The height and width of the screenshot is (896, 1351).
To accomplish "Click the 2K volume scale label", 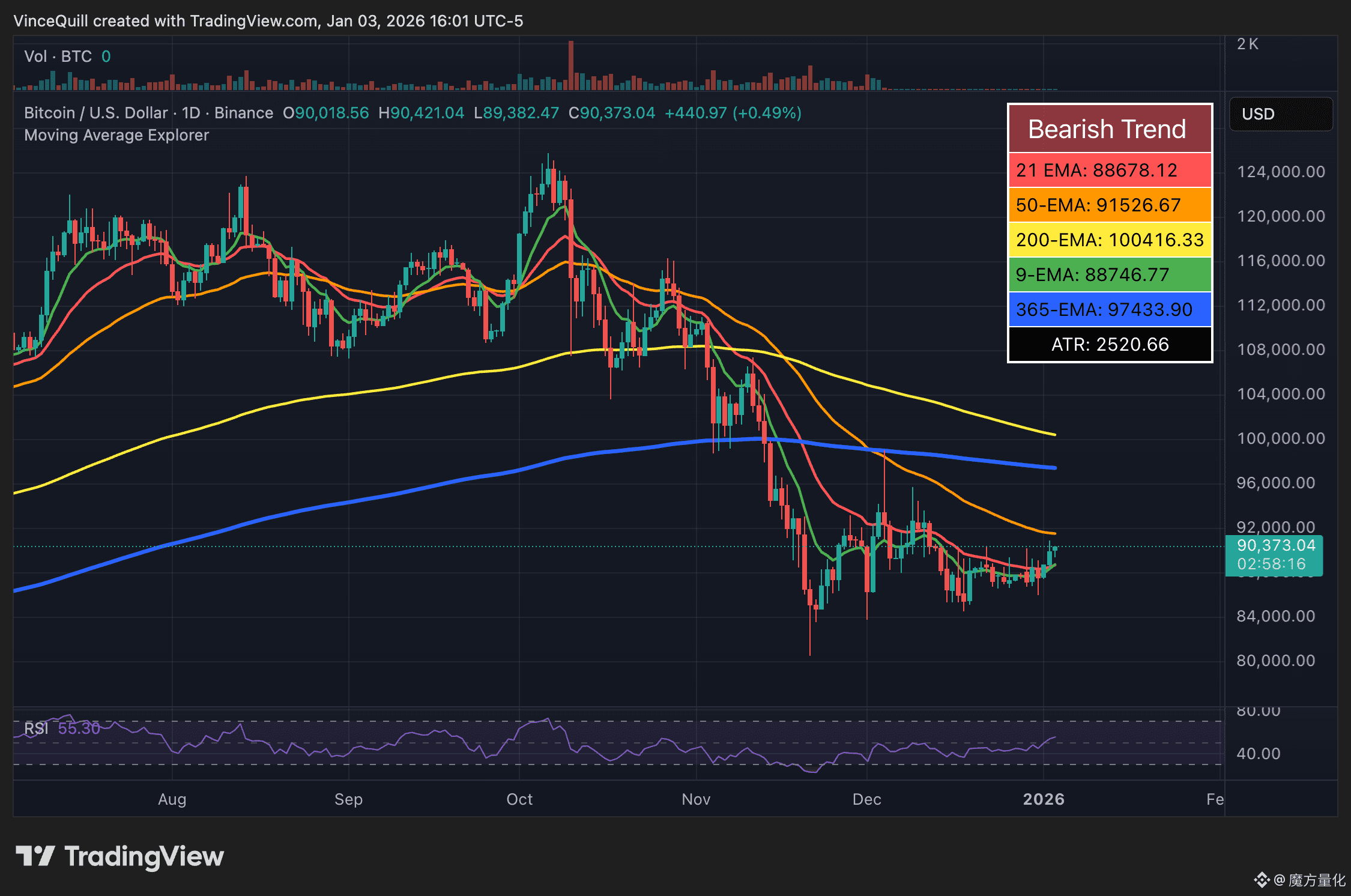I will (1248, 43).
